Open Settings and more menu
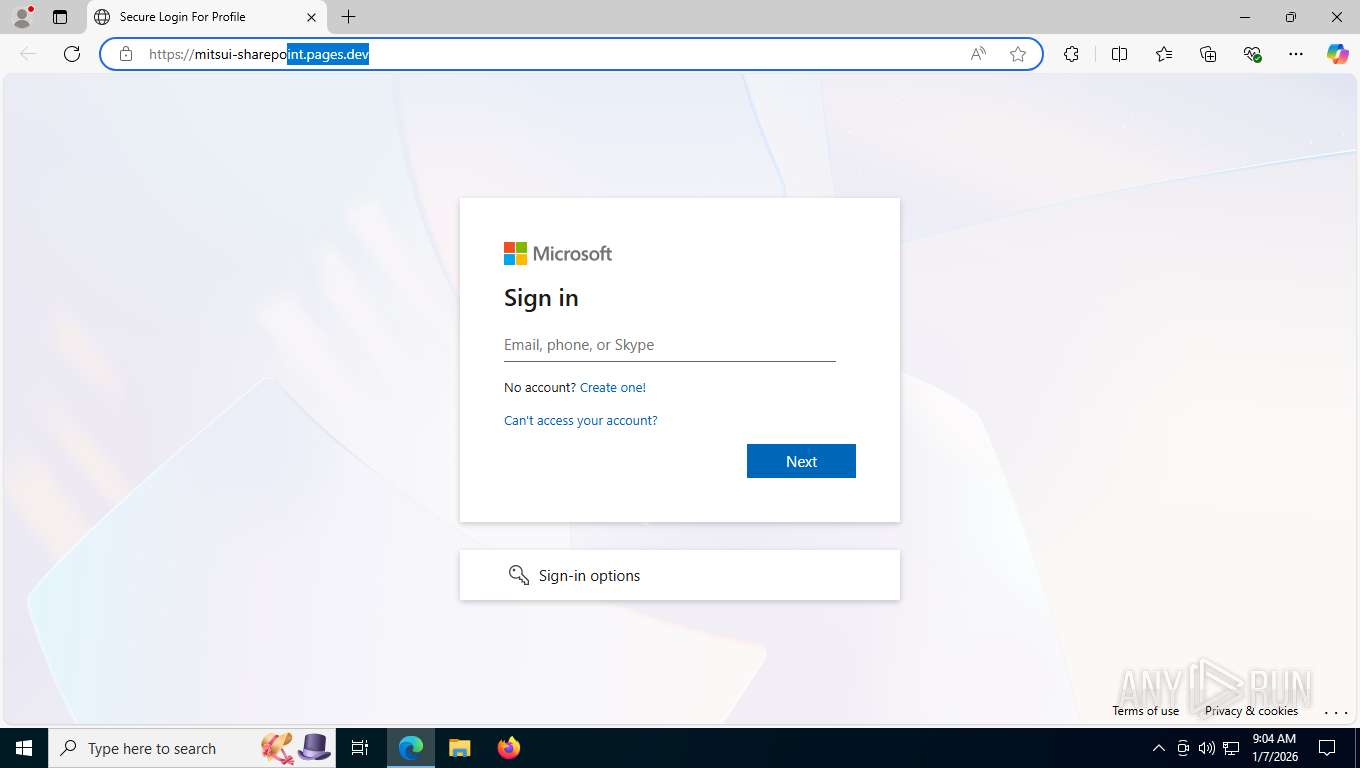 pyautogui.click(x=1296, y=54)
